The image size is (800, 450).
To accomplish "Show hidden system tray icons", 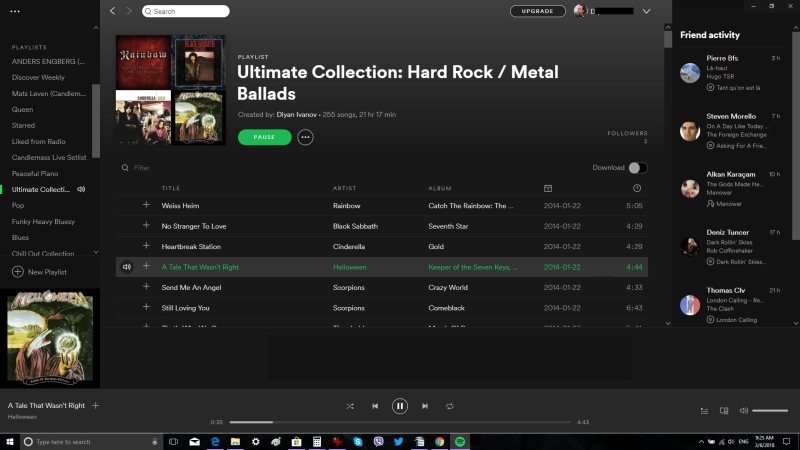I will pyautogui.click(x=701, y=442).
